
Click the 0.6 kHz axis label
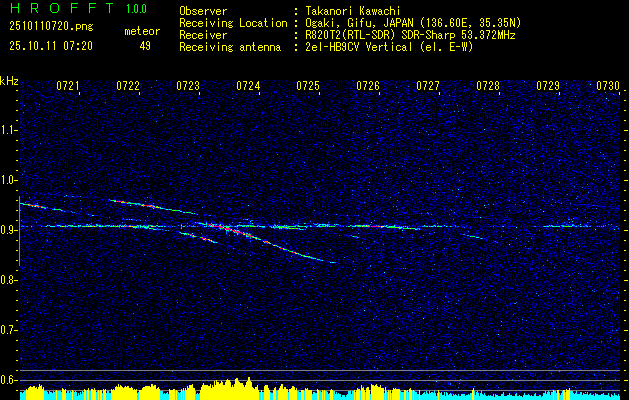(x=9, y=380)
